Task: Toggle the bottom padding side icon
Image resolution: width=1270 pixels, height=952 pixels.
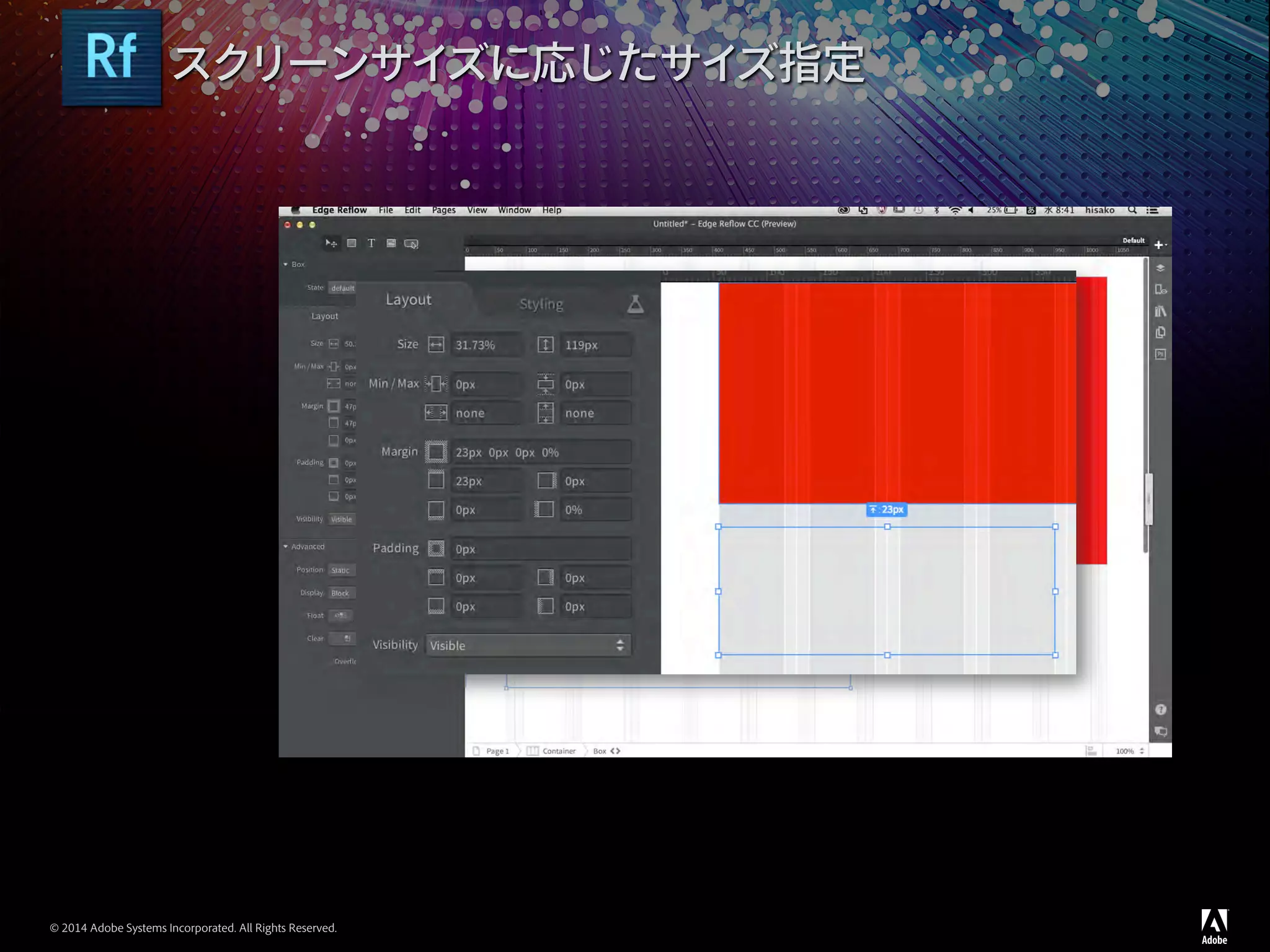Action: coord(436,606)
